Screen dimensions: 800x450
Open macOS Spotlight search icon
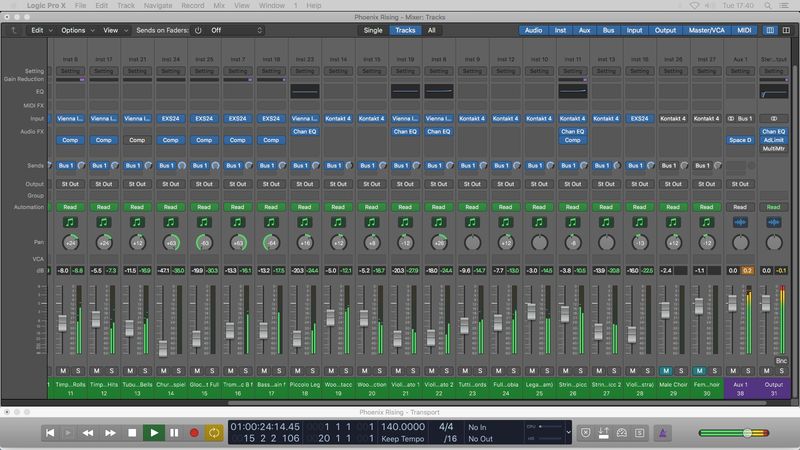tap(767, 6)
